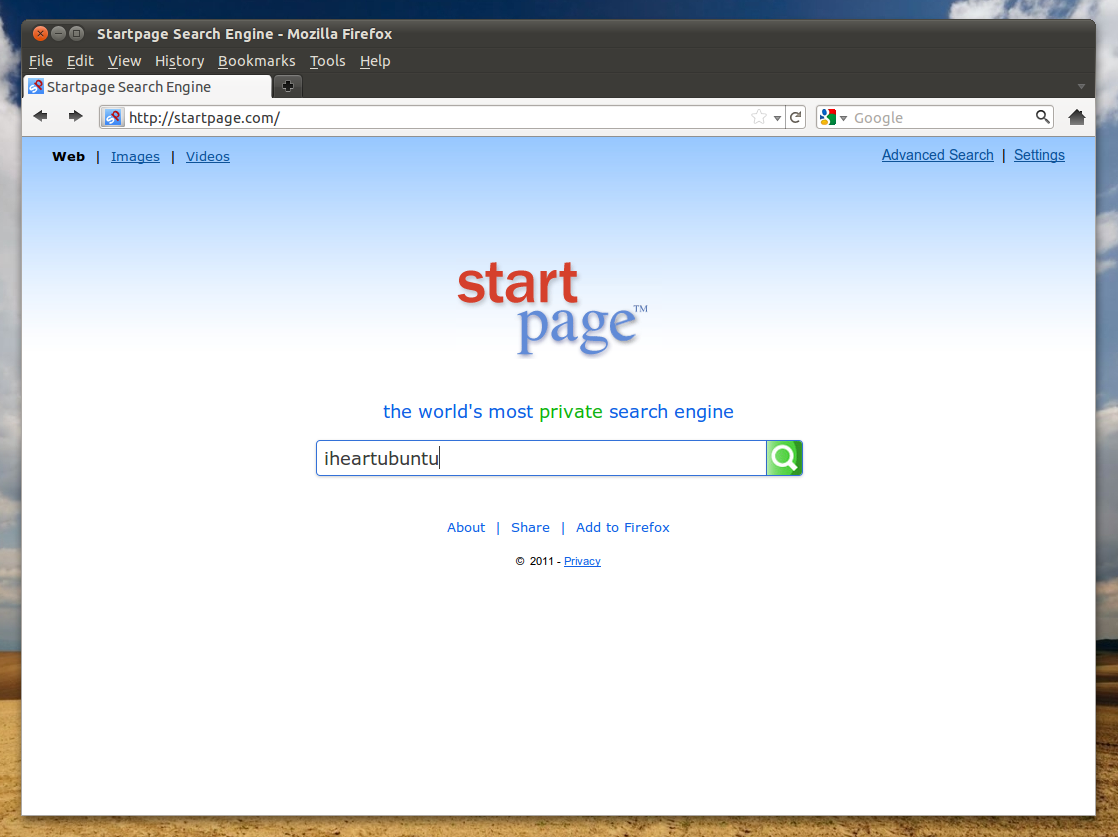This screenshot has width=1118, height=837.
Task: Select the Web search mode
Action: pyautogui.click(x=68, y=157)
